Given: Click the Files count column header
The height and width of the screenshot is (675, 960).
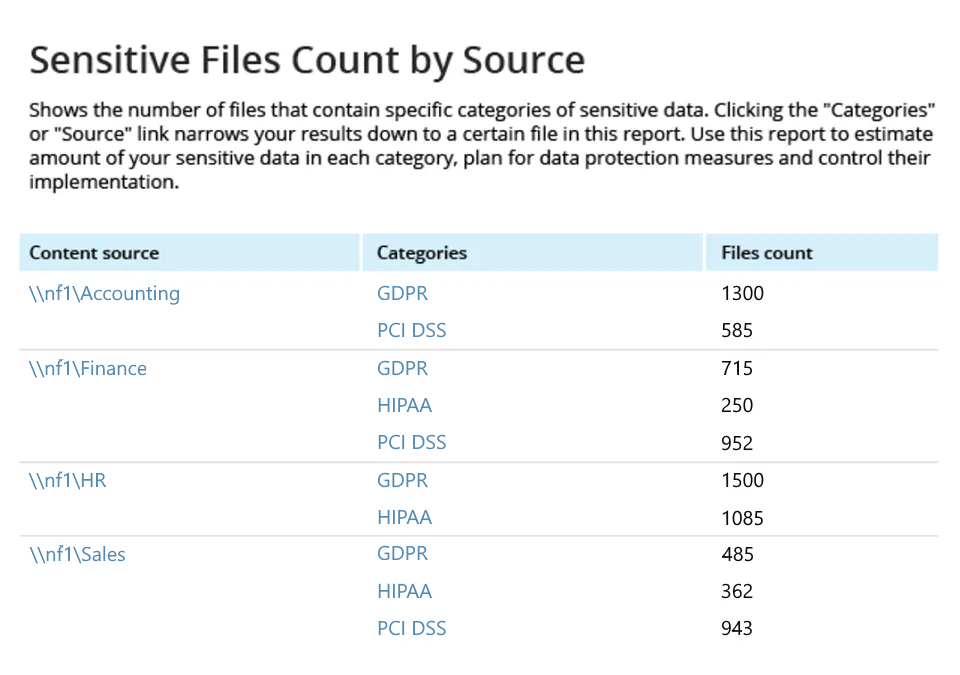Looking at the screenshot, I should pos(765,253).
